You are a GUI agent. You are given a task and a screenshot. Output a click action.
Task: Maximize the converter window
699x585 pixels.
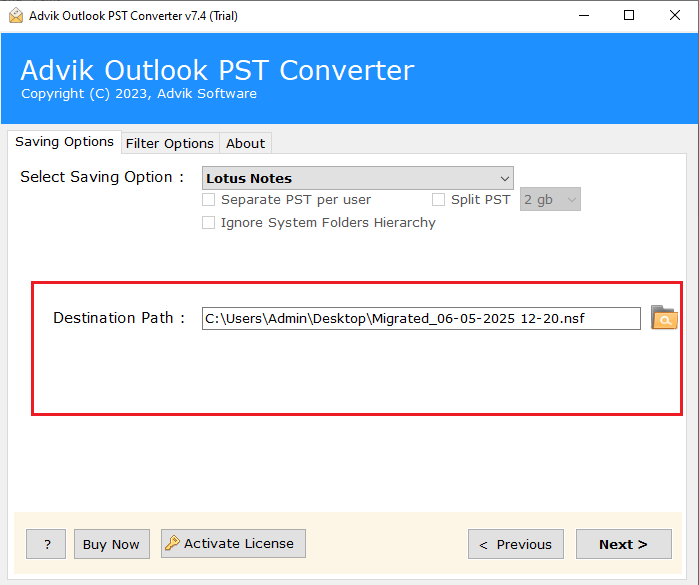(629, 16)
